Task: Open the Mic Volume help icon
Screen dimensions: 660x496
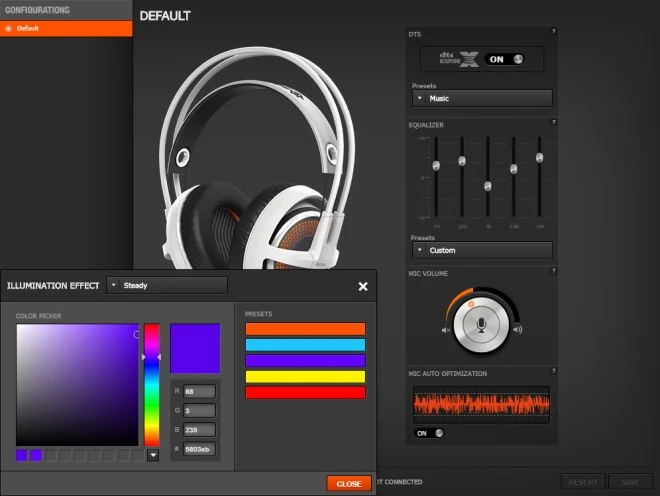Action: tap(553, 272)
